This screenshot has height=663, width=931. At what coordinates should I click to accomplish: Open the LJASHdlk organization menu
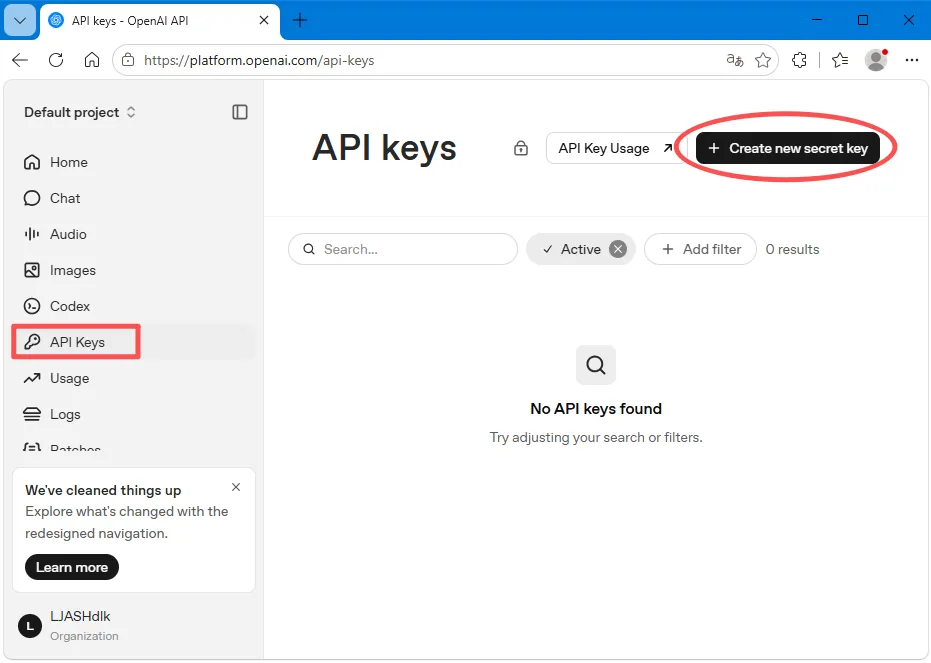pos(134,626)
